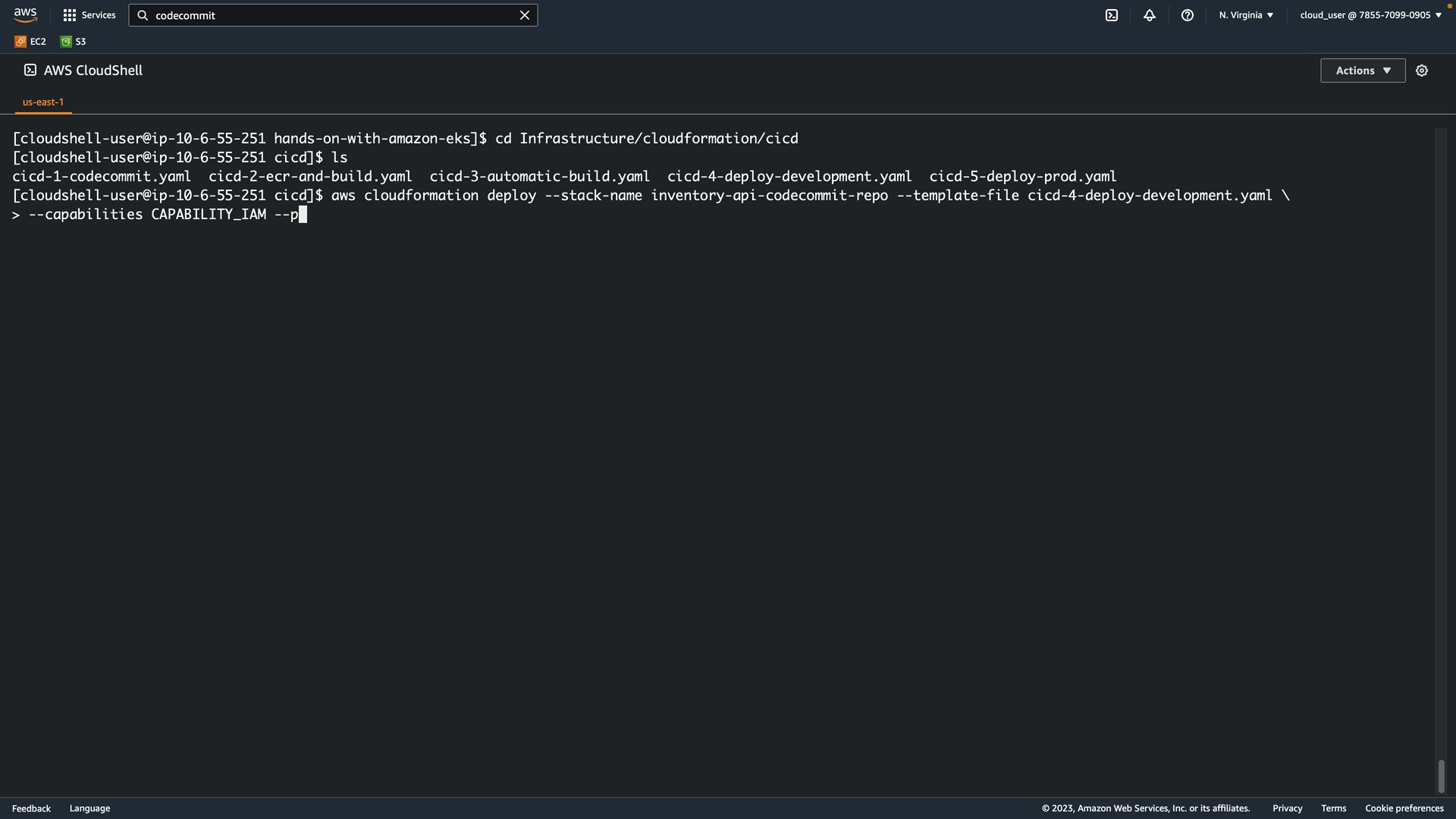This screenshot has width=1456, height=819.
Task: Clear the codecommit search text
Action: coord(524,15)
